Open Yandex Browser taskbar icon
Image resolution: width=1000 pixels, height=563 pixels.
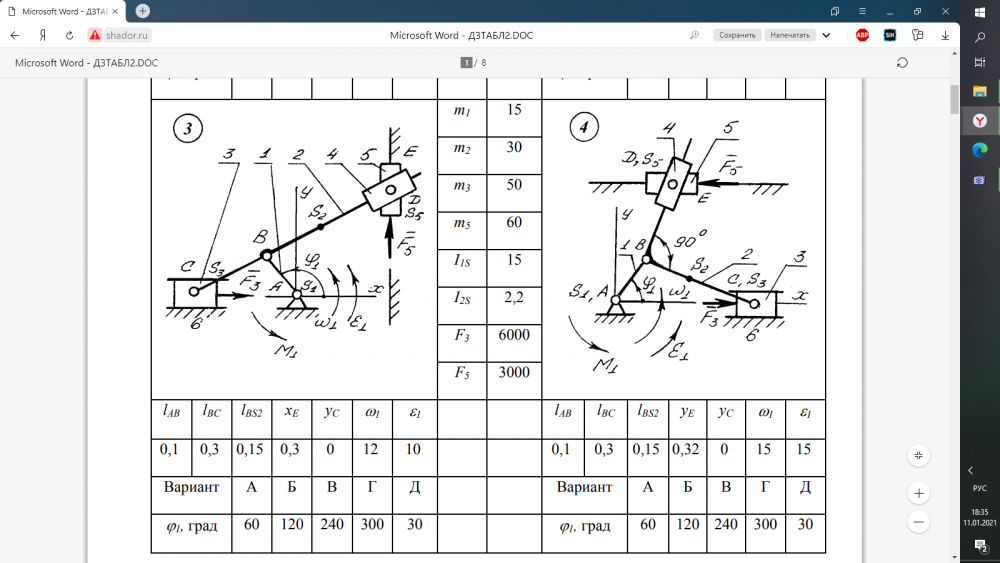click(980, 121)
